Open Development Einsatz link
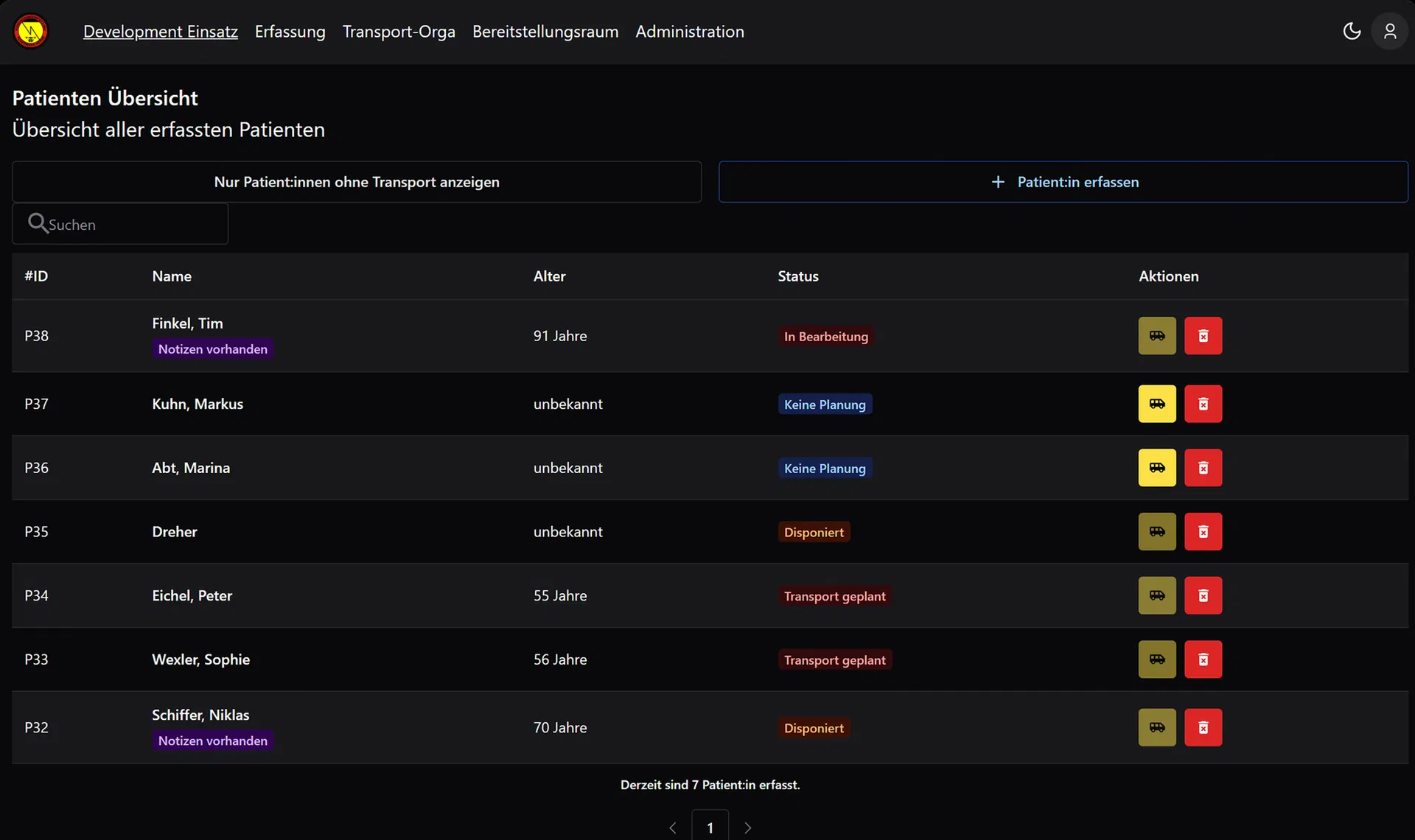1415x840 pixels. (161, 32)
